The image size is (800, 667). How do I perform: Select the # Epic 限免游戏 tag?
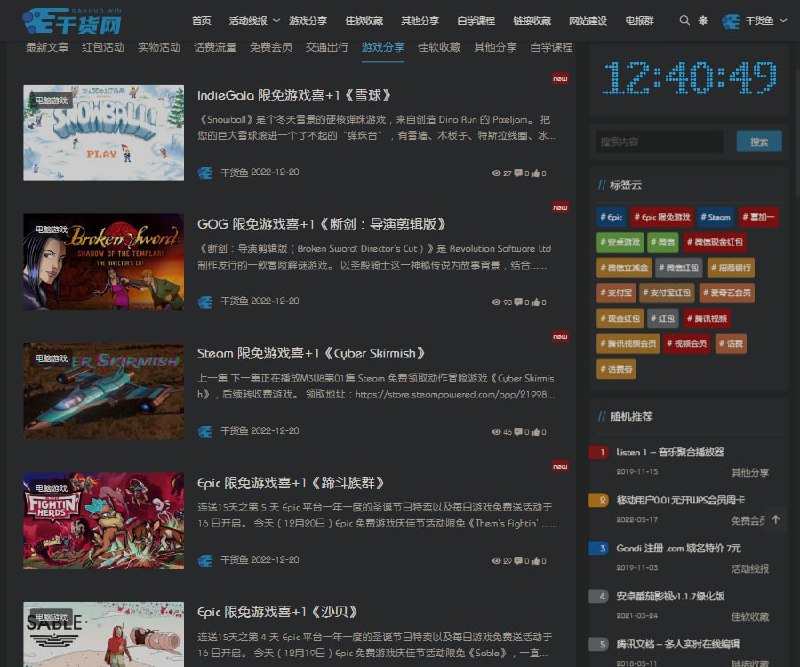662,217
